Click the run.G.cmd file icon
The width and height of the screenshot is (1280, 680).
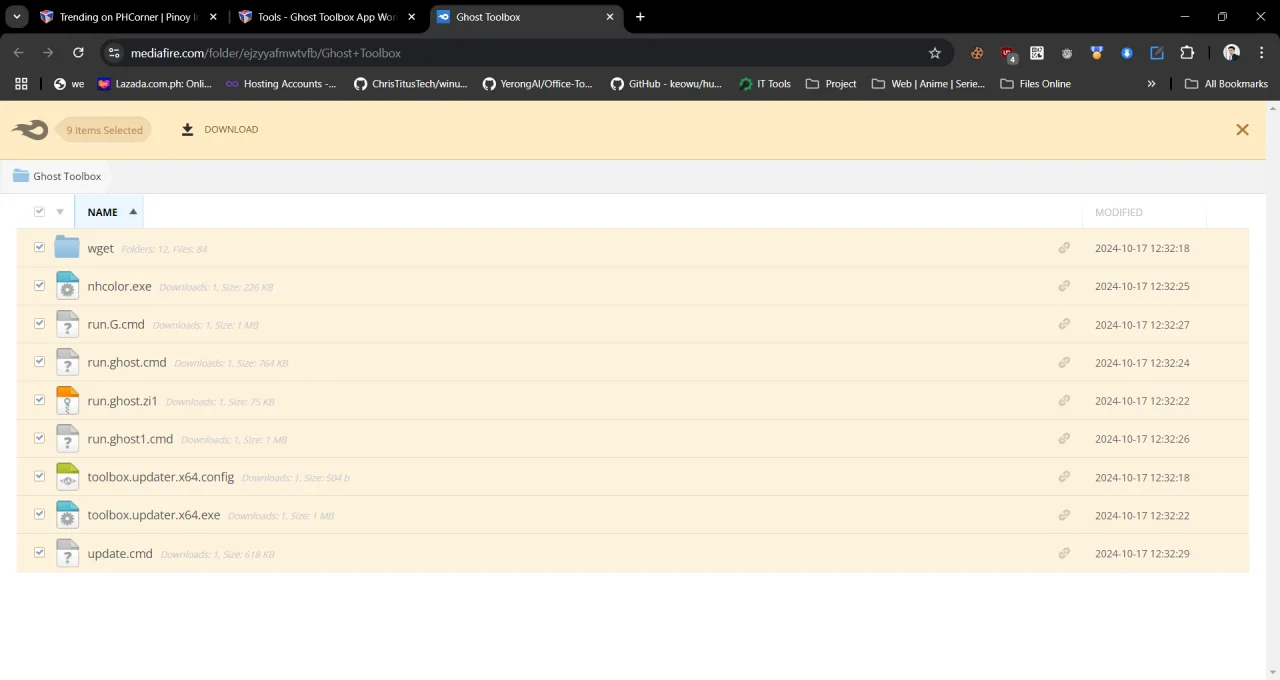point(67,324)
